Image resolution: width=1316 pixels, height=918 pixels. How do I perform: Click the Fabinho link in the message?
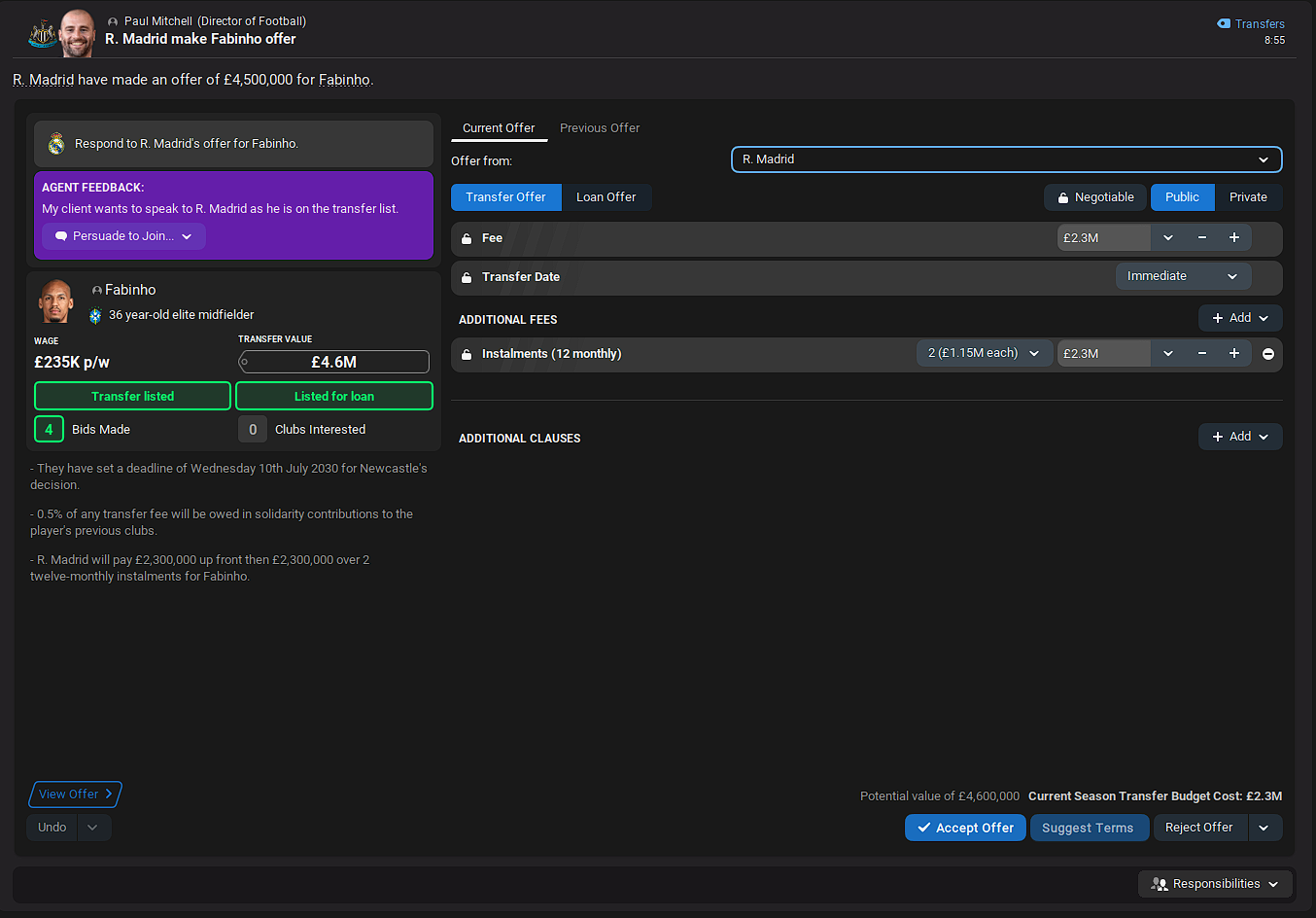[x=344, y=80]
